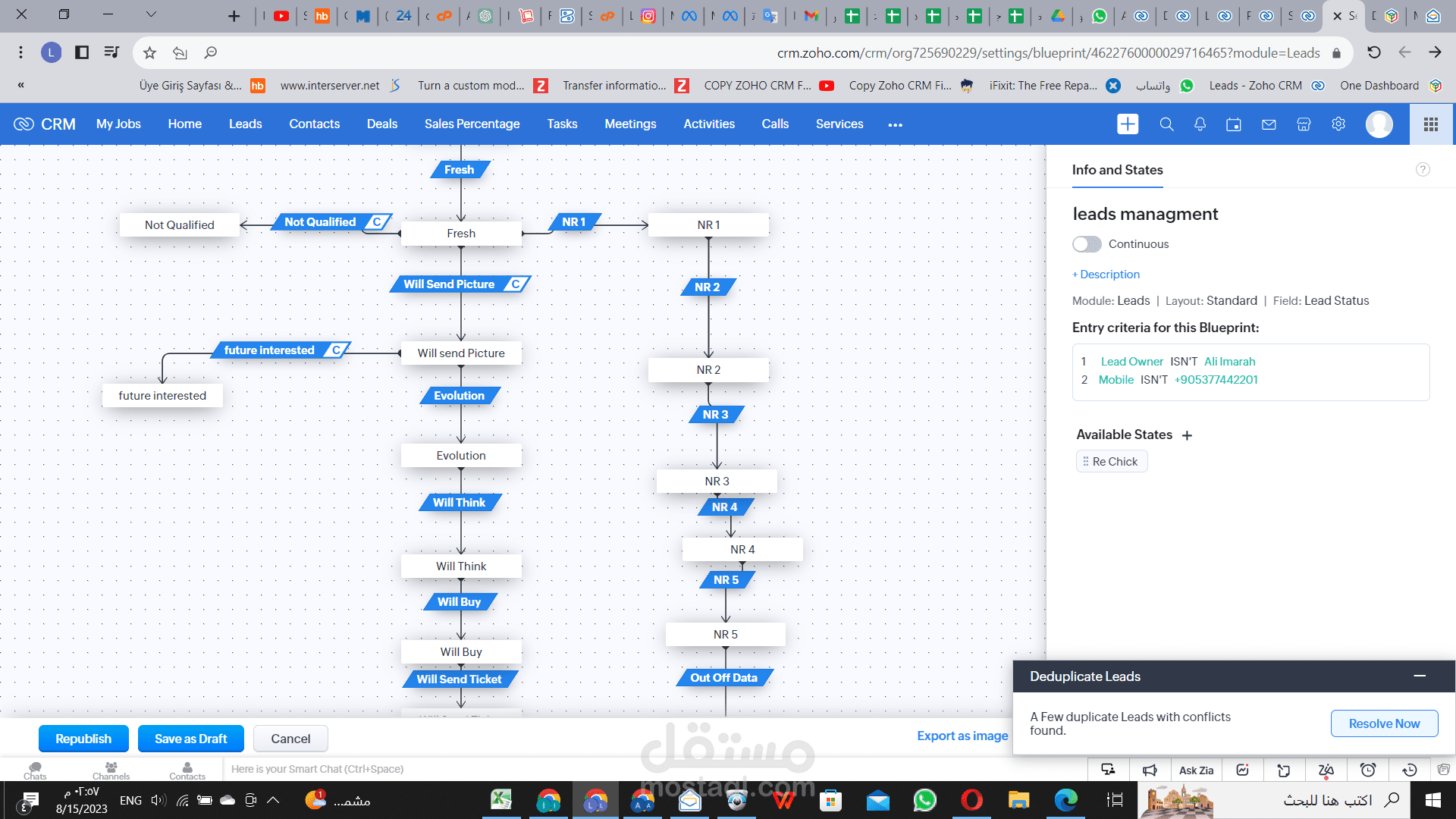Open the search in the CRM header
Image resolution: width=1456 pixels, height=819 pixels.
point(1166,124)
